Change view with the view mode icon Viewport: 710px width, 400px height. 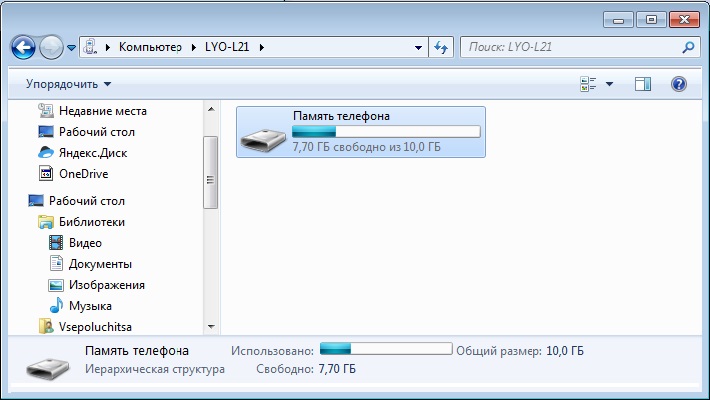(588, 84)
